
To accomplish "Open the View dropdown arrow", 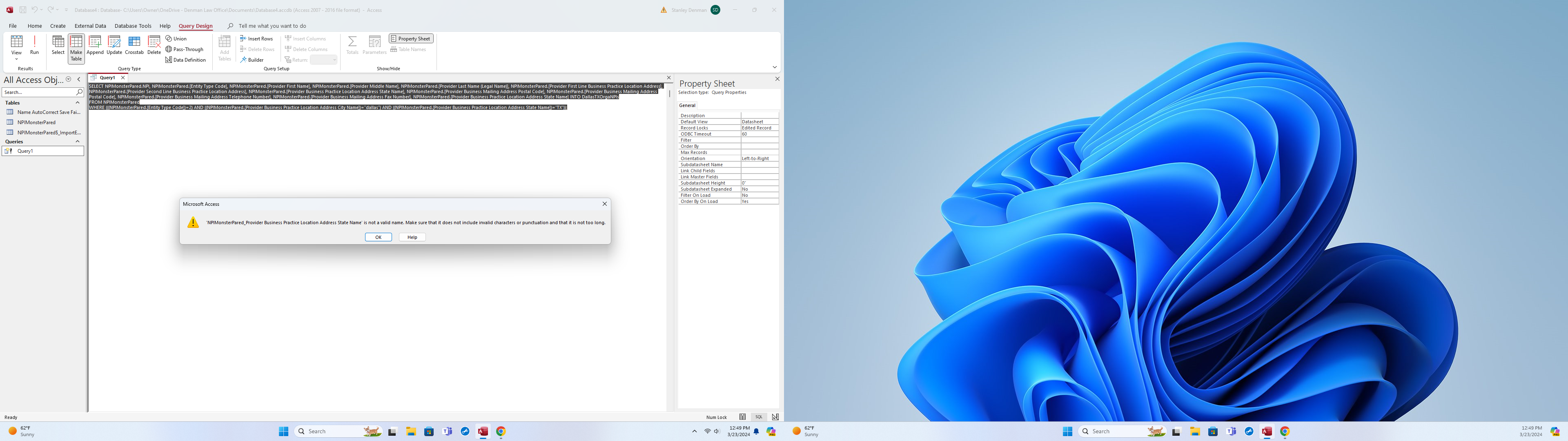I will pyautogui.click(x=16, y=59).
